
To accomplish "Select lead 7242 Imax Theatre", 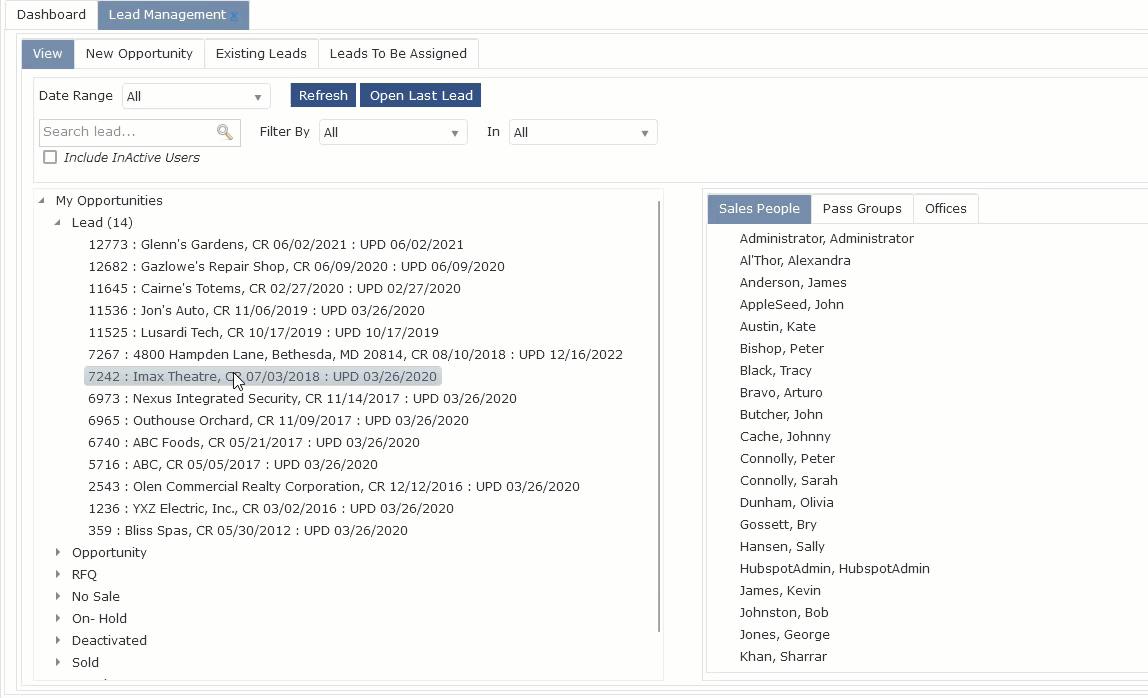I will tap(263, 376).
